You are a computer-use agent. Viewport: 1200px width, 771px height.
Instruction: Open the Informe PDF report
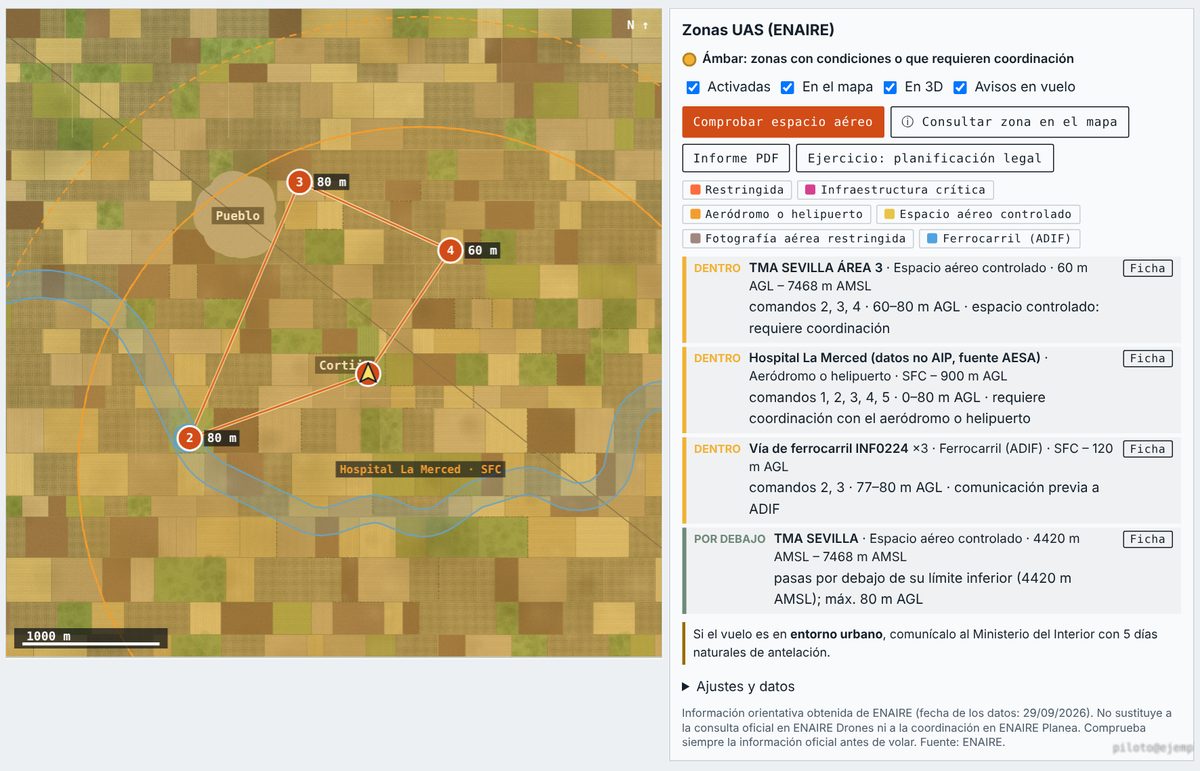736,158
